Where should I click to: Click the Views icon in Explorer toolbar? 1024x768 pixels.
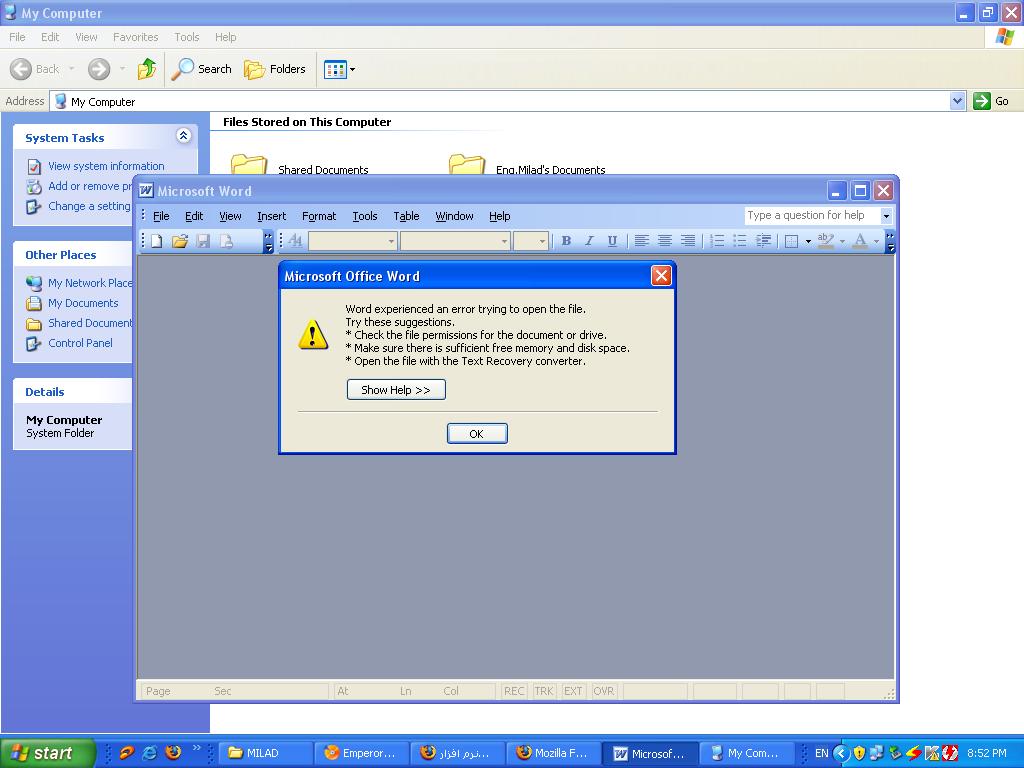pyautogui.click(x=335, y=69)
